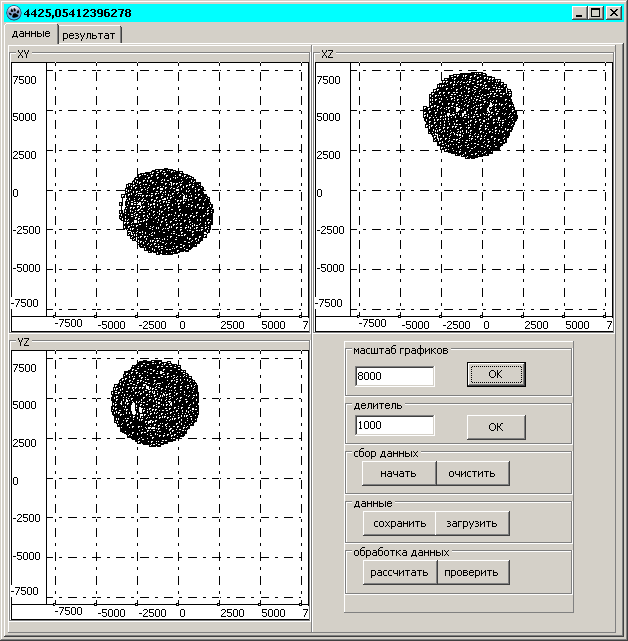628x641 pixels.
Task: Click the application paw icon in title bar
Action: [14, 13]
